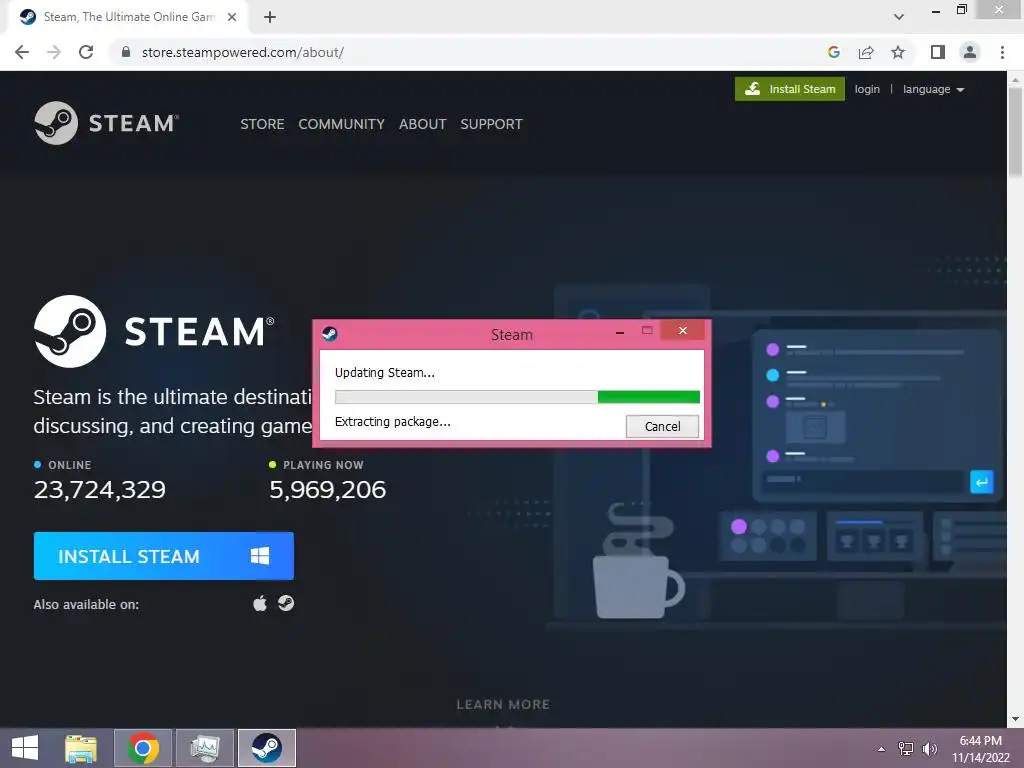Open File Explorer from taskbar
The image size is (1024, 768).
tap(81, 748)
